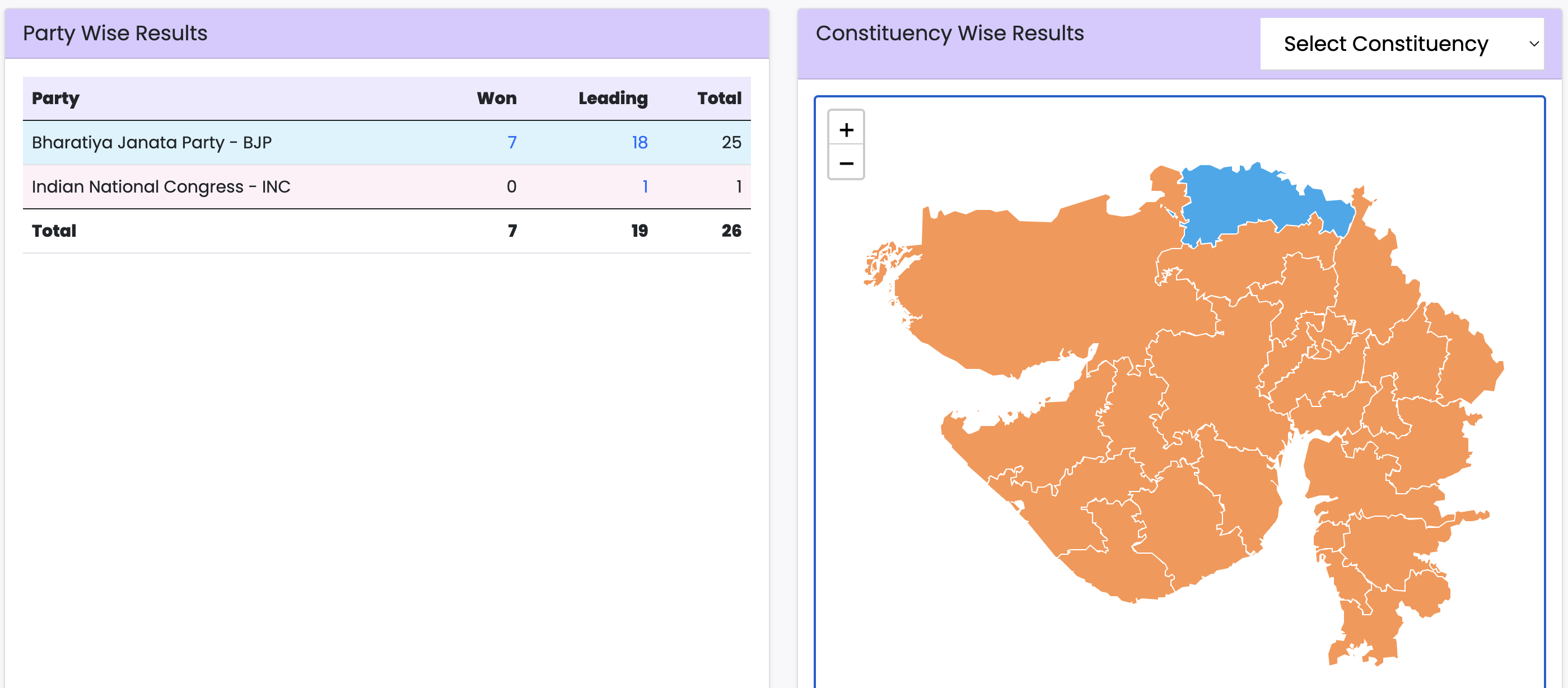
Task: Select Bharatiya Janata Party - BJP row name
Action: click(x=152, y=142)
